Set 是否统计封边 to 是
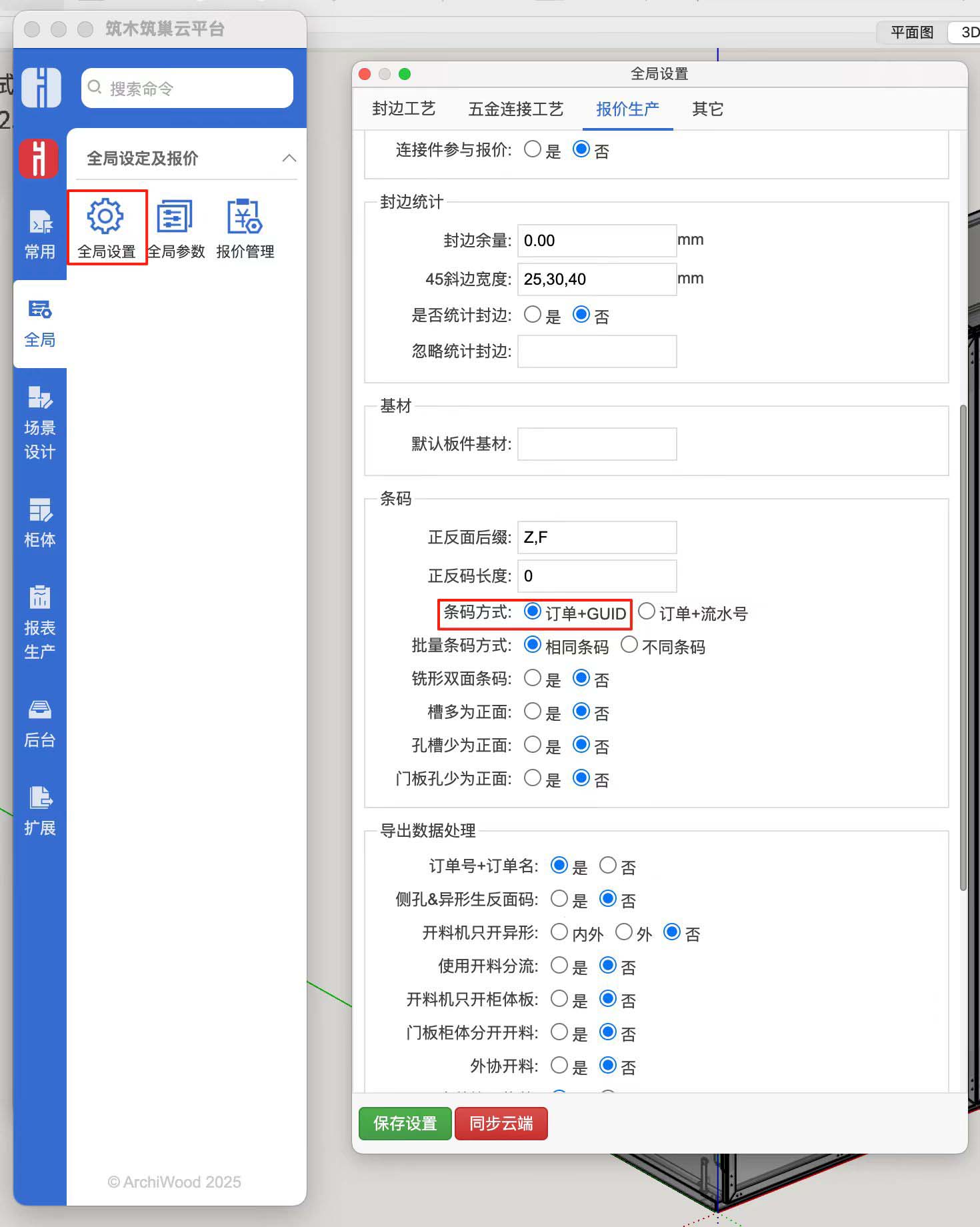 533,314
